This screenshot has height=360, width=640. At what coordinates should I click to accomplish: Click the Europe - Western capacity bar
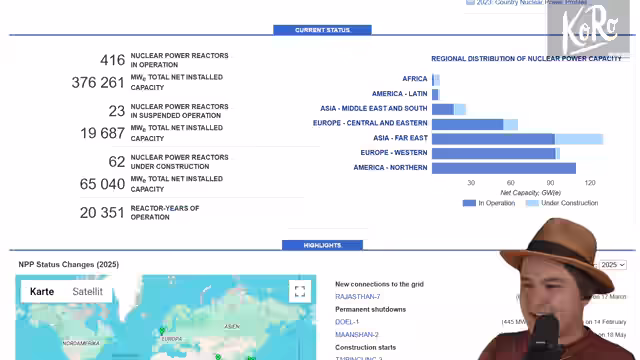tap(496, 153)
